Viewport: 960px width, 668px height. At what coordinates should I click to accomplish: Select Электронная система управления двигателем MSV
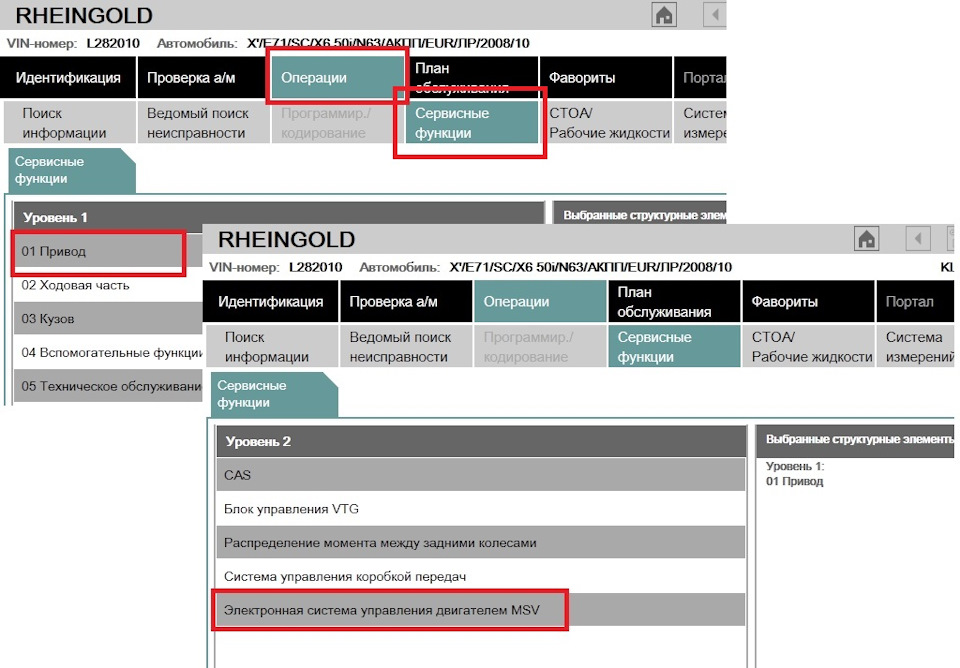(x=481, y=610)
